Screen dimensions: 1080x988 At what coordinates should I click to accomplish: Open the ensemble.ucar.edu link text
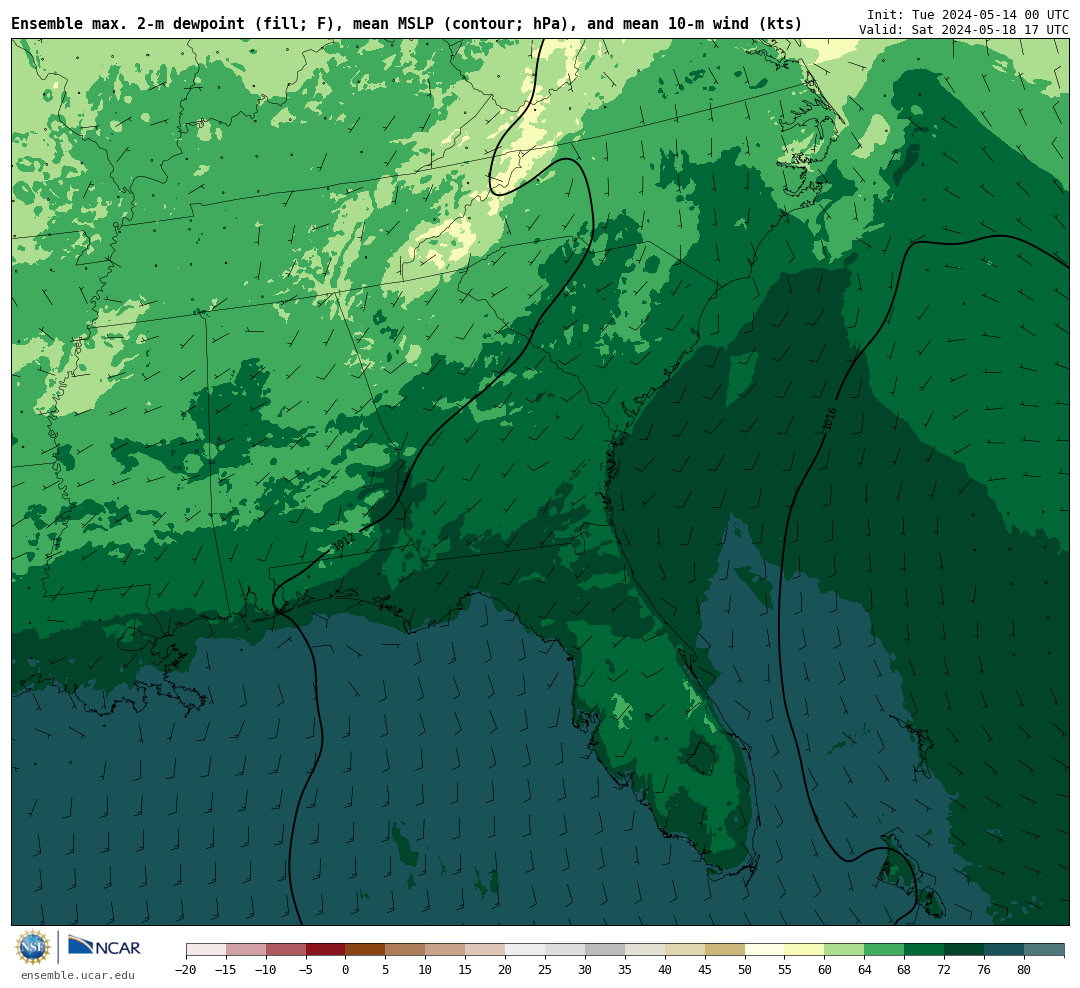coord(78,976)
